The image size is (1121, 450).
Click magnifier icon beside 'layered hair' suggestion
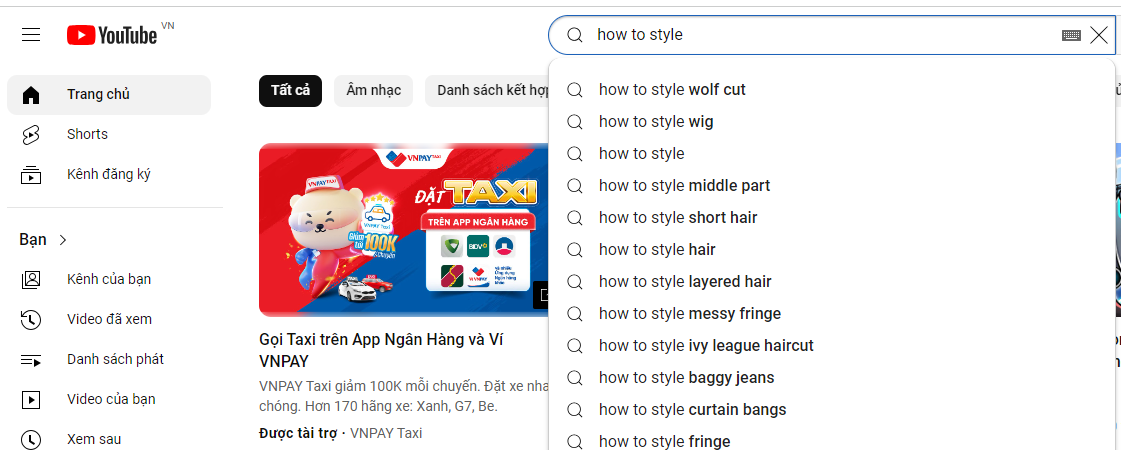(x=575, y=282)
